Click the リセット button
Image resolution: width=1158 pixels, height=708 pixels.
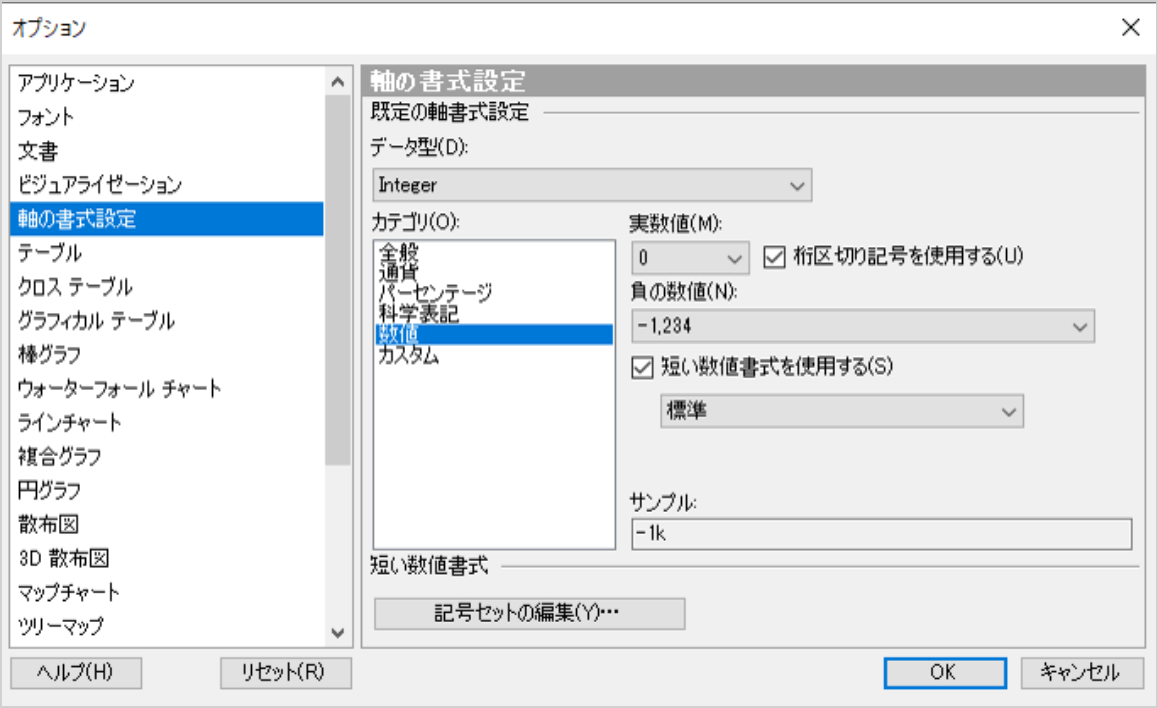286,673
